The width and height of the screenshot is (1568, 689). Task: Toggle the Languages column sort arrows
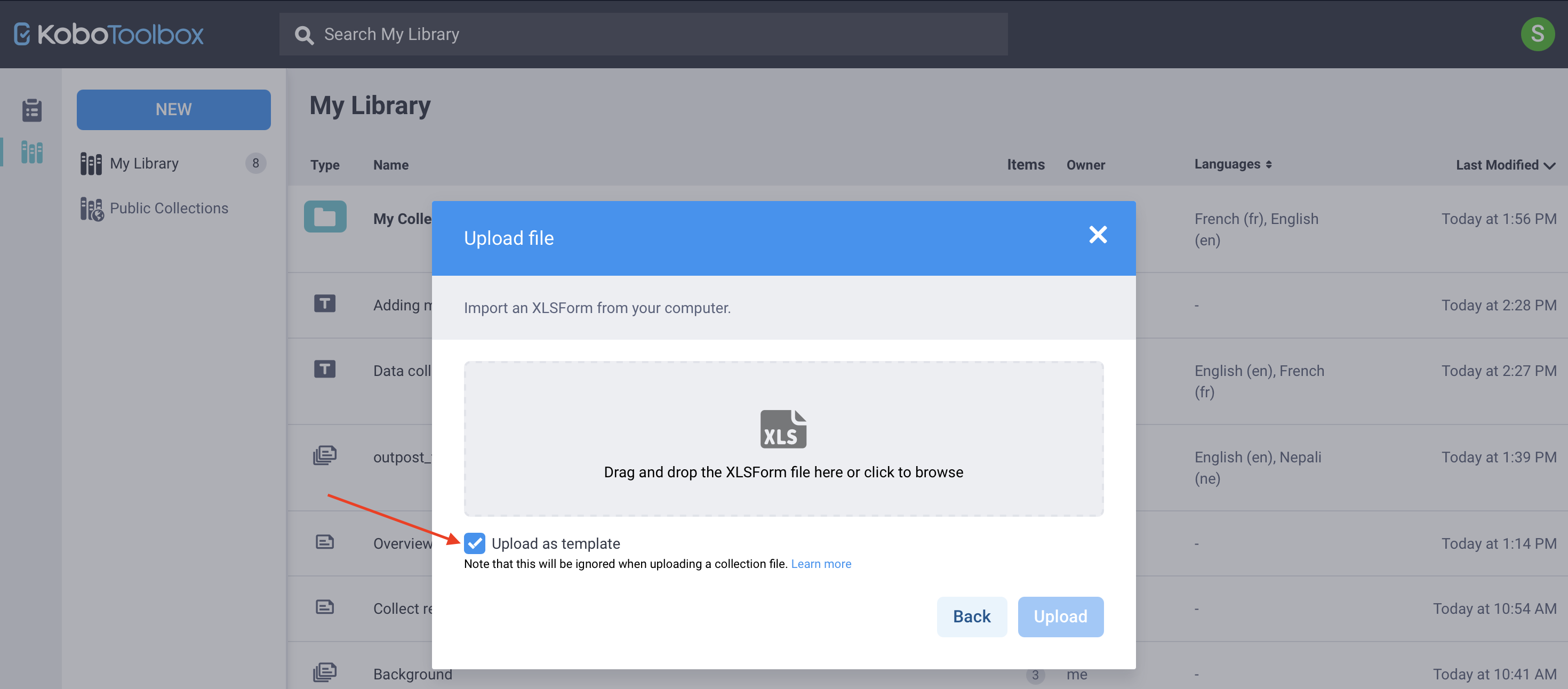[x=1269, y=164]
